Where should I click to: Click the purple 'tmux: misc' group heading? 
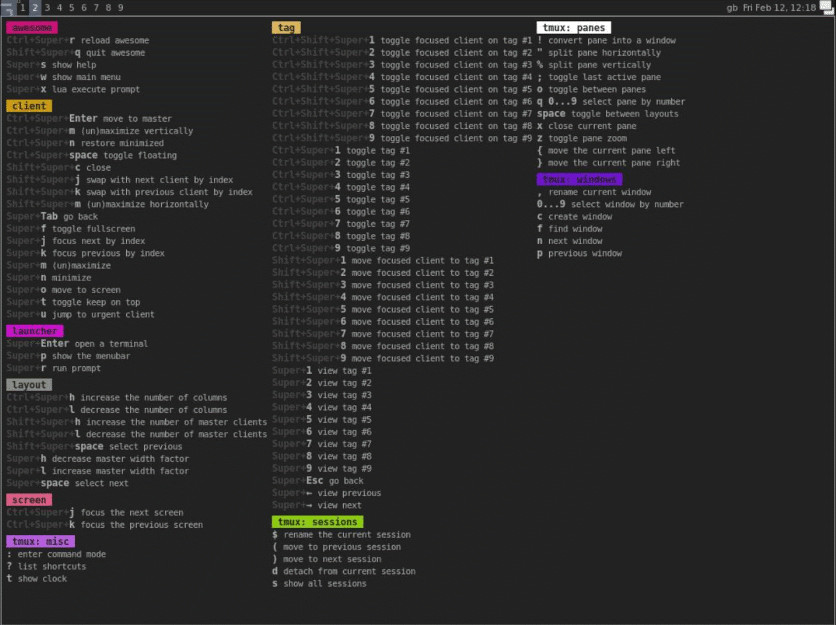(x=41, y=542)
